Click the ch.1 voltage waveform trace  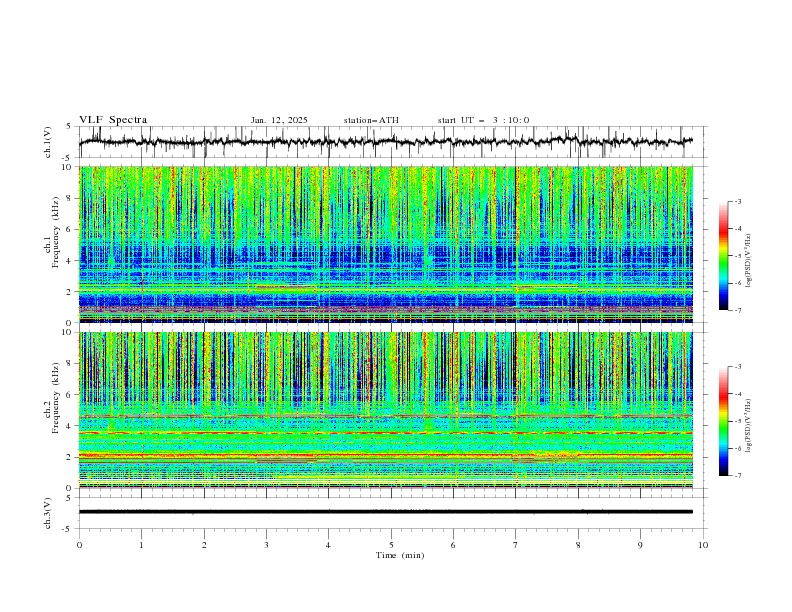[385, 142]
